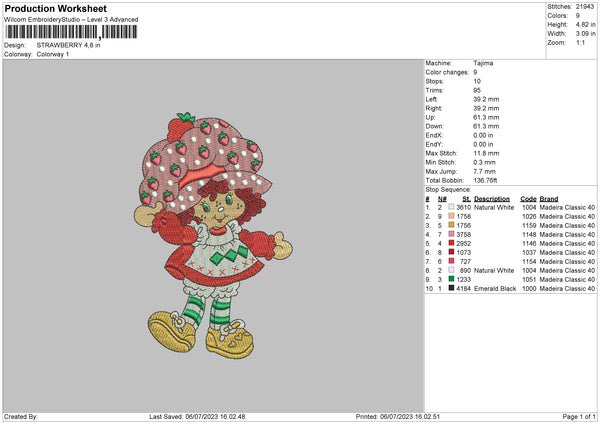Click the 'EndY:' 0.00 in value
Screen dimensions: 600x424
(x=483, y=144)
